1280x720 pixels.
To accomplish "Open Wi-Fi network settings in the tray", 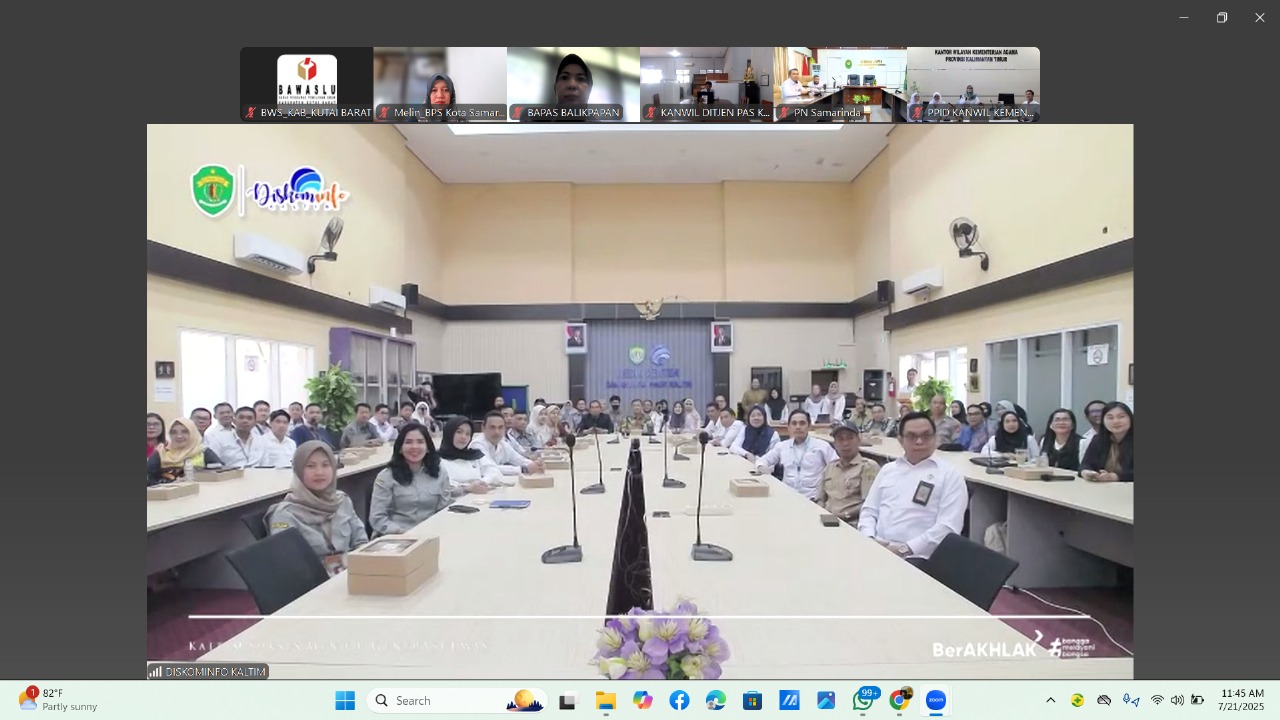I will (1157, 700).
